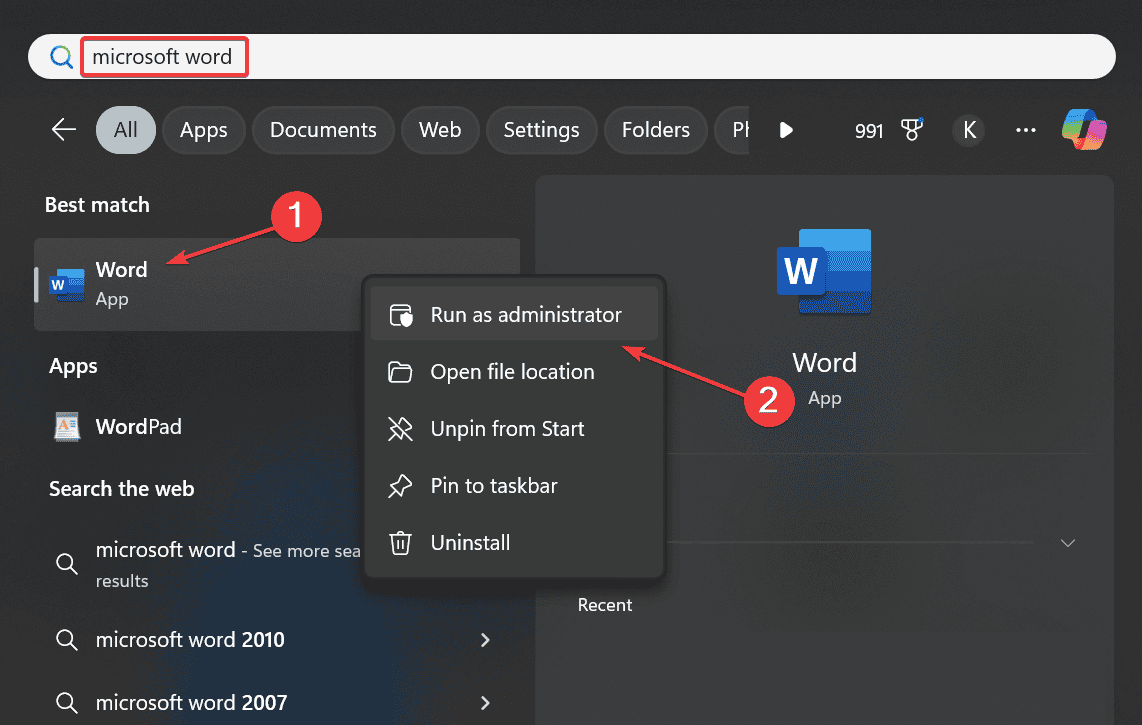Click the shield icon beside Run as administrator
The height and width of the screenshot is (725, 1142).
(401, 315)
